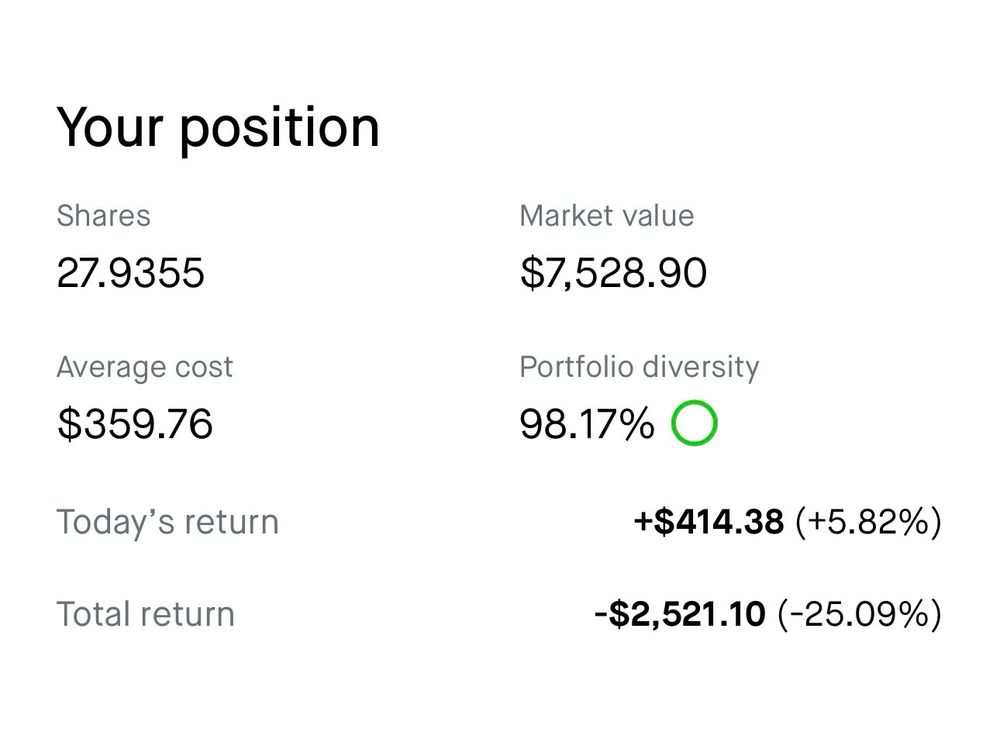Select the Shares label
Image resolution: width=1000 pixels, height=743 pixels.
coord(103,216)
